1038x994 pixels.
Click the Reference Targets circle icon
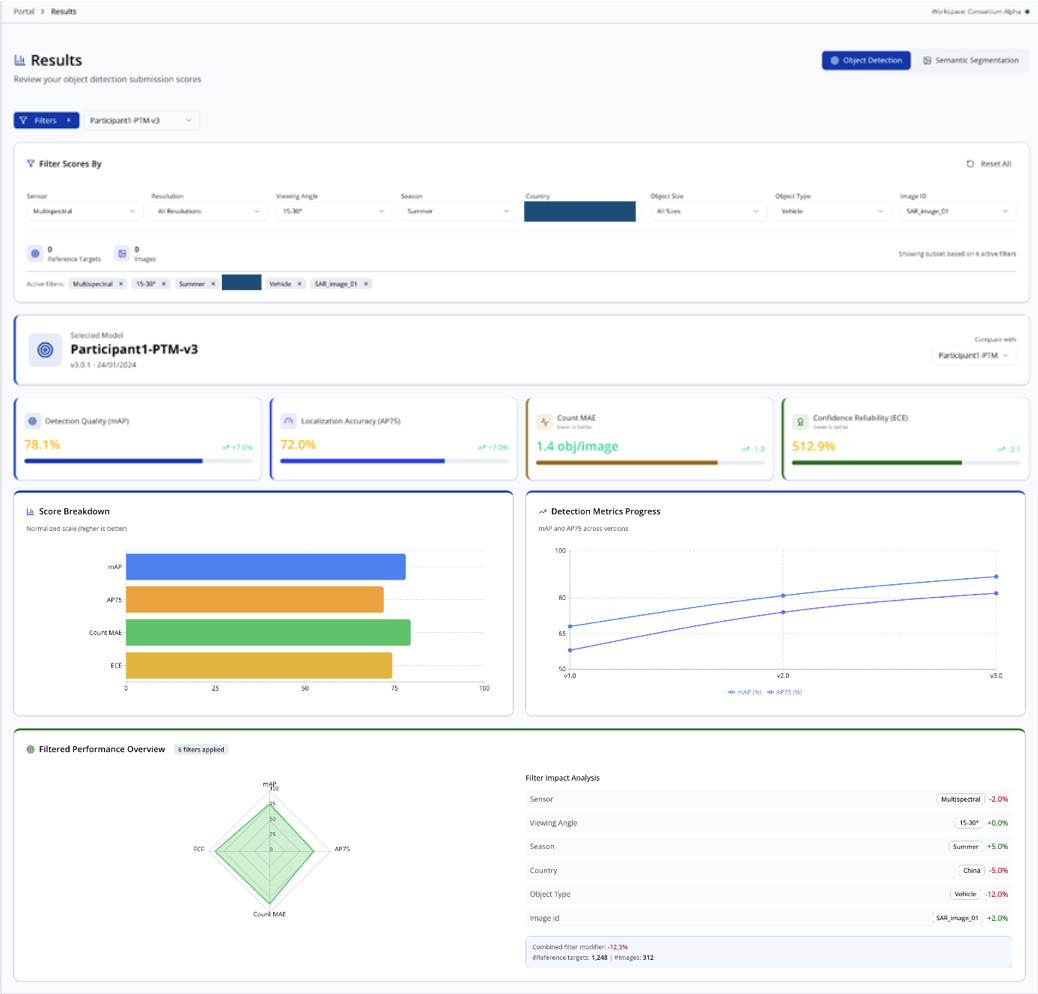tap(35, 253)
